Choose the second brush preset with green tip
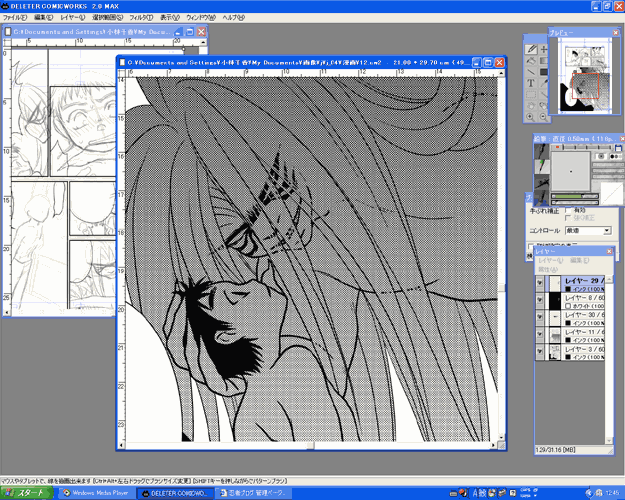 pyautogui.click(x=542, y=166)
